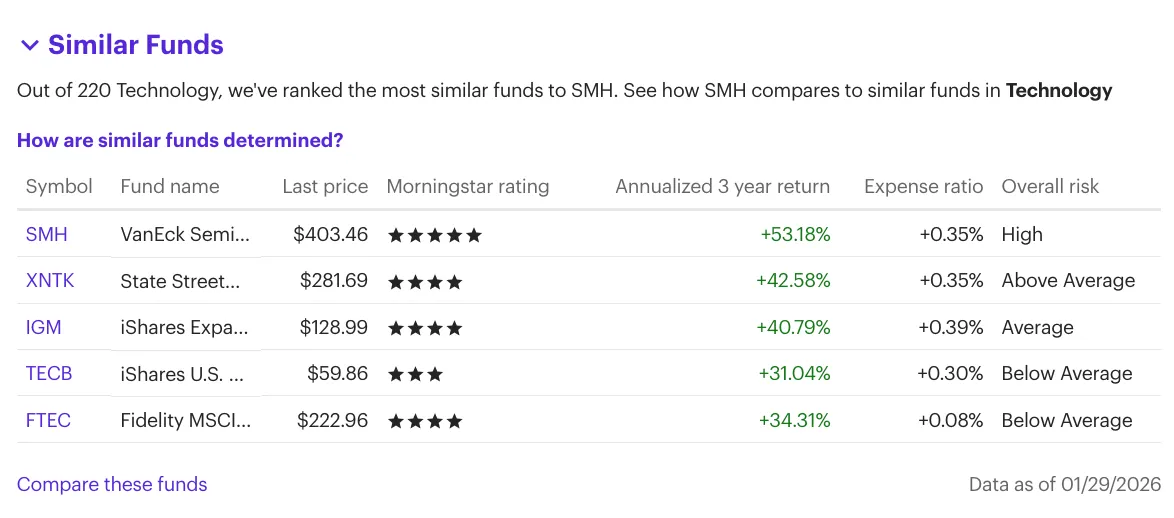Click the Expense ratio column header

point(923,186)
